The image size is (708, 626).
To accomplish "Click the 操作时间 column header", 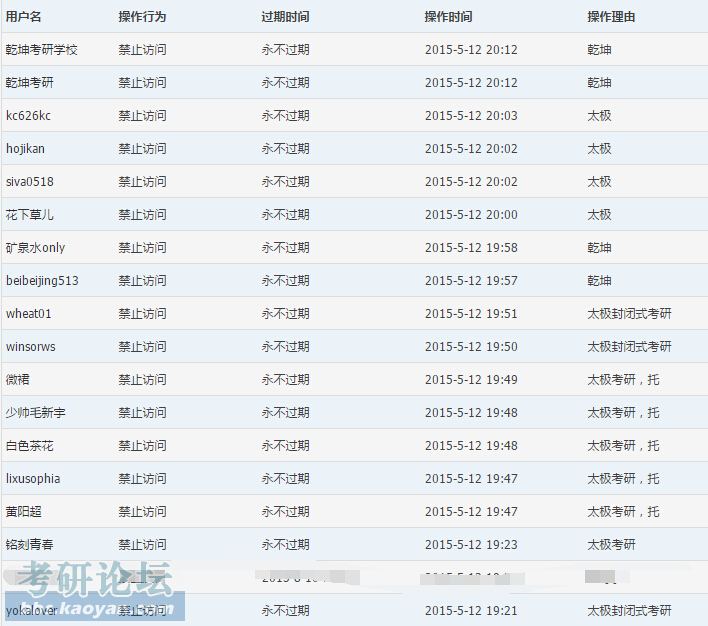I will [448, 17].
